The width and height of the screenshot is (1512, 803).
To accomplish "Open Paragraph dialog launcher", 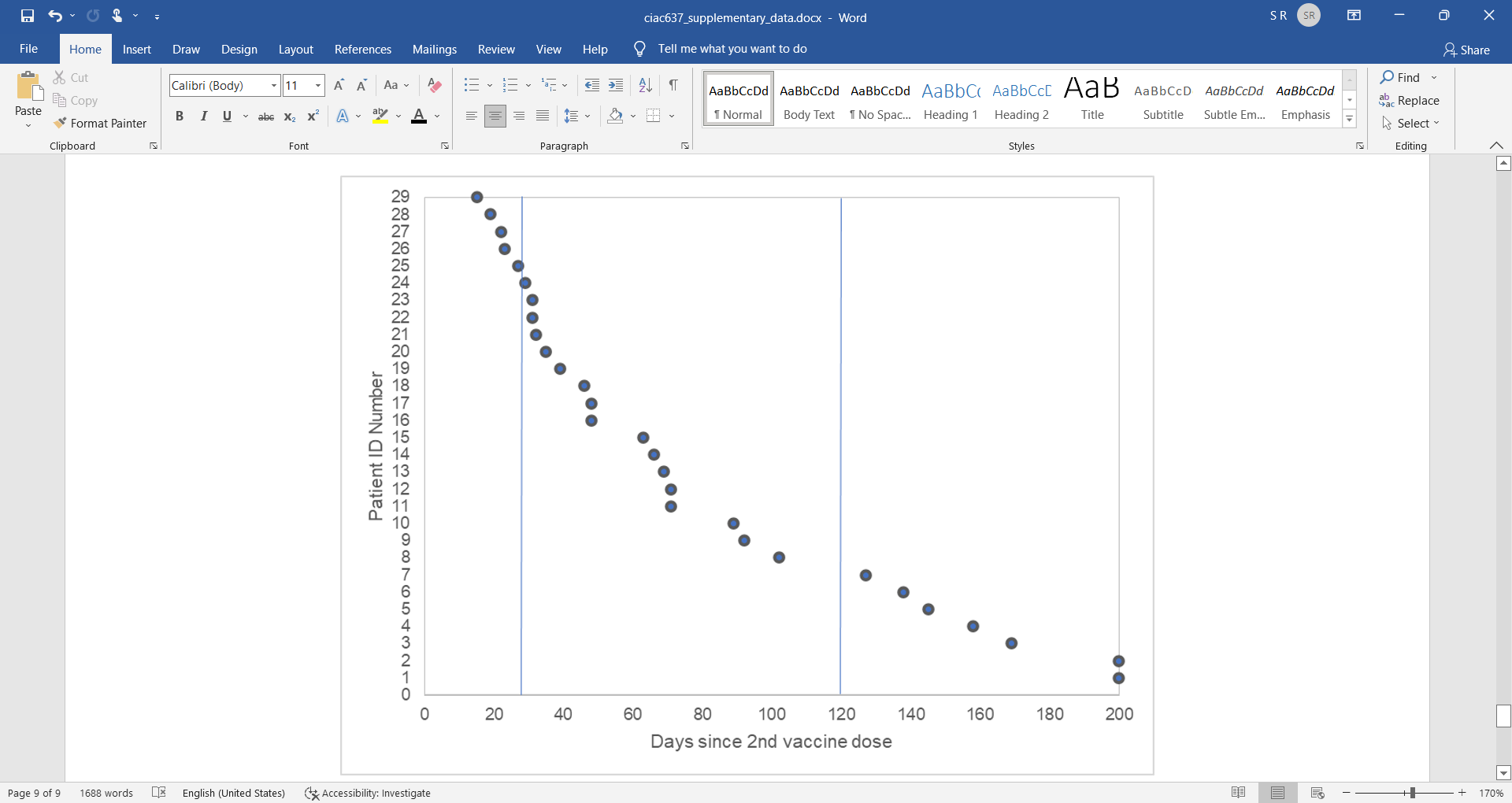I will tap(685, 146).
